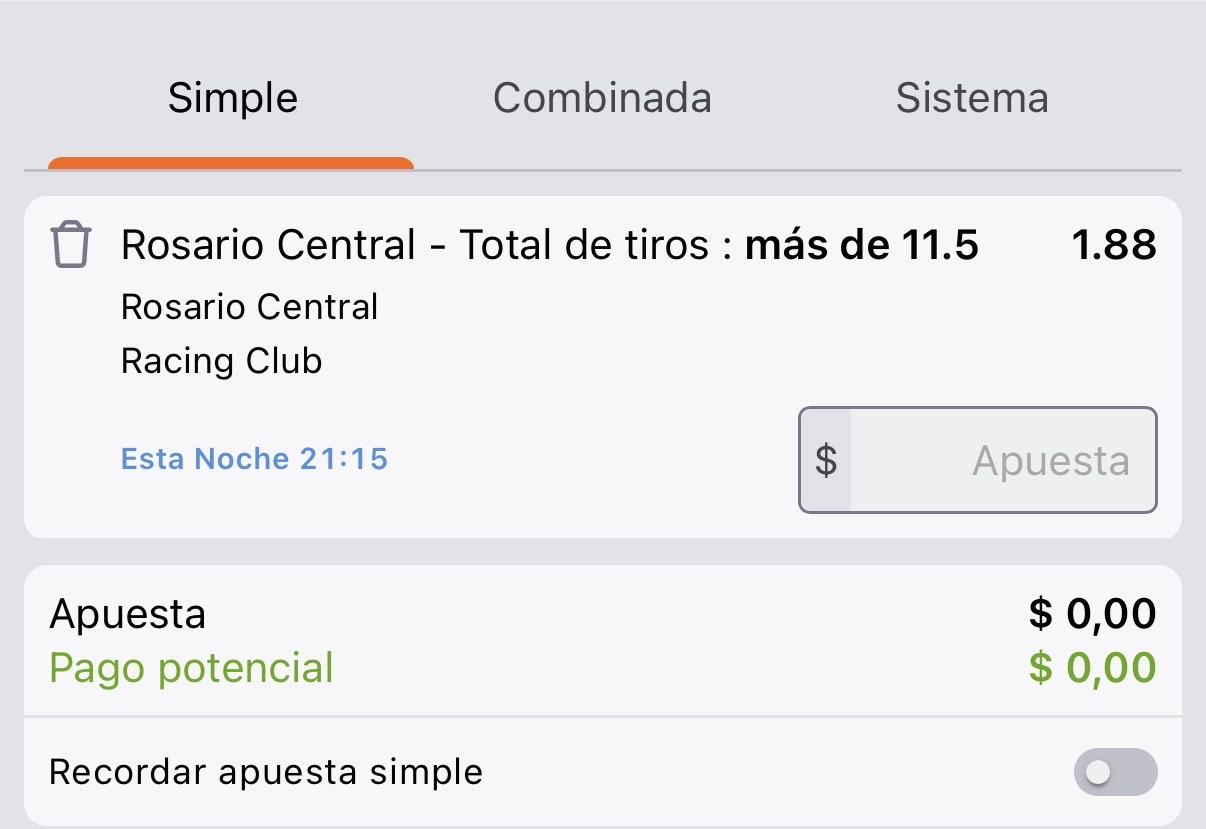1206x829 pixels.
Task: Tap the más de 11.5 selection text
Action: (x=862, y=245)
